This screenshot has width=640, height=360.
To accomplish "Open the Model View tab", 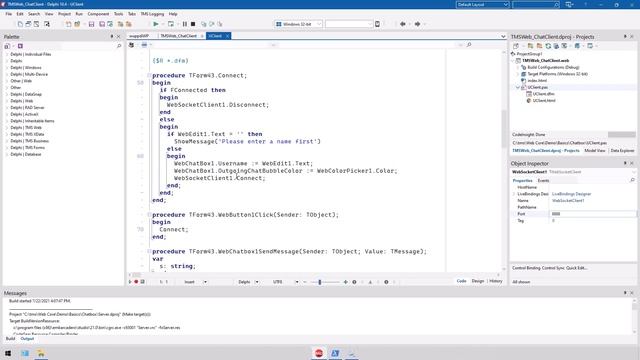I will [x=595, y=151].
